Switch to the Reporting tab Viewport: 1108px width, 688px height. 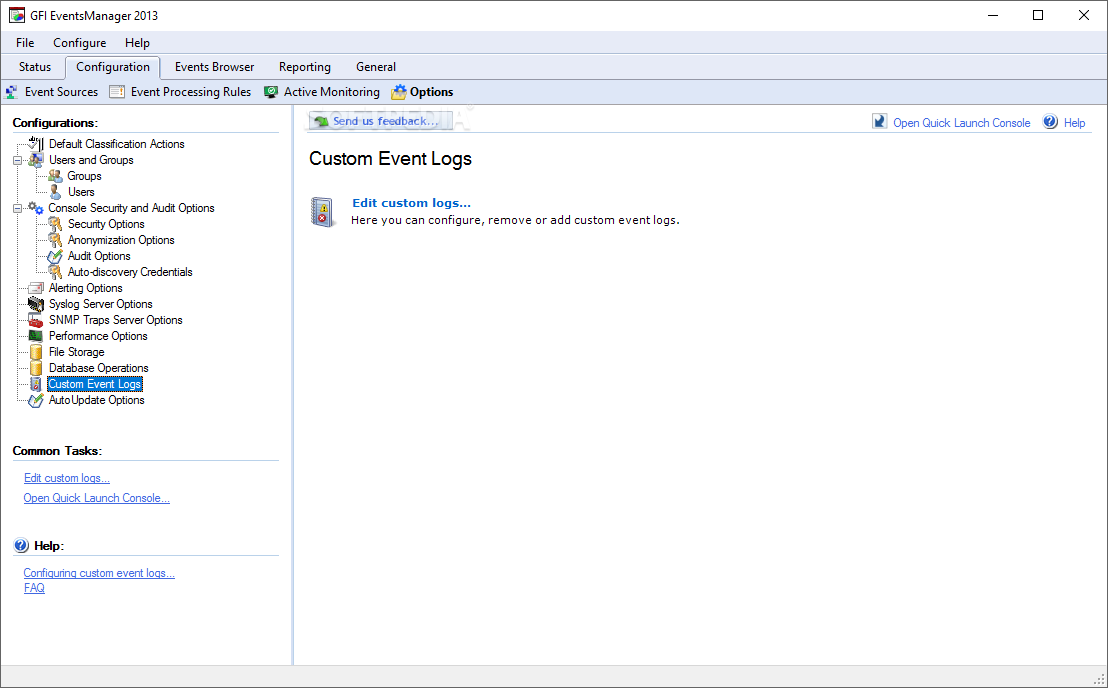click(305, 67)
